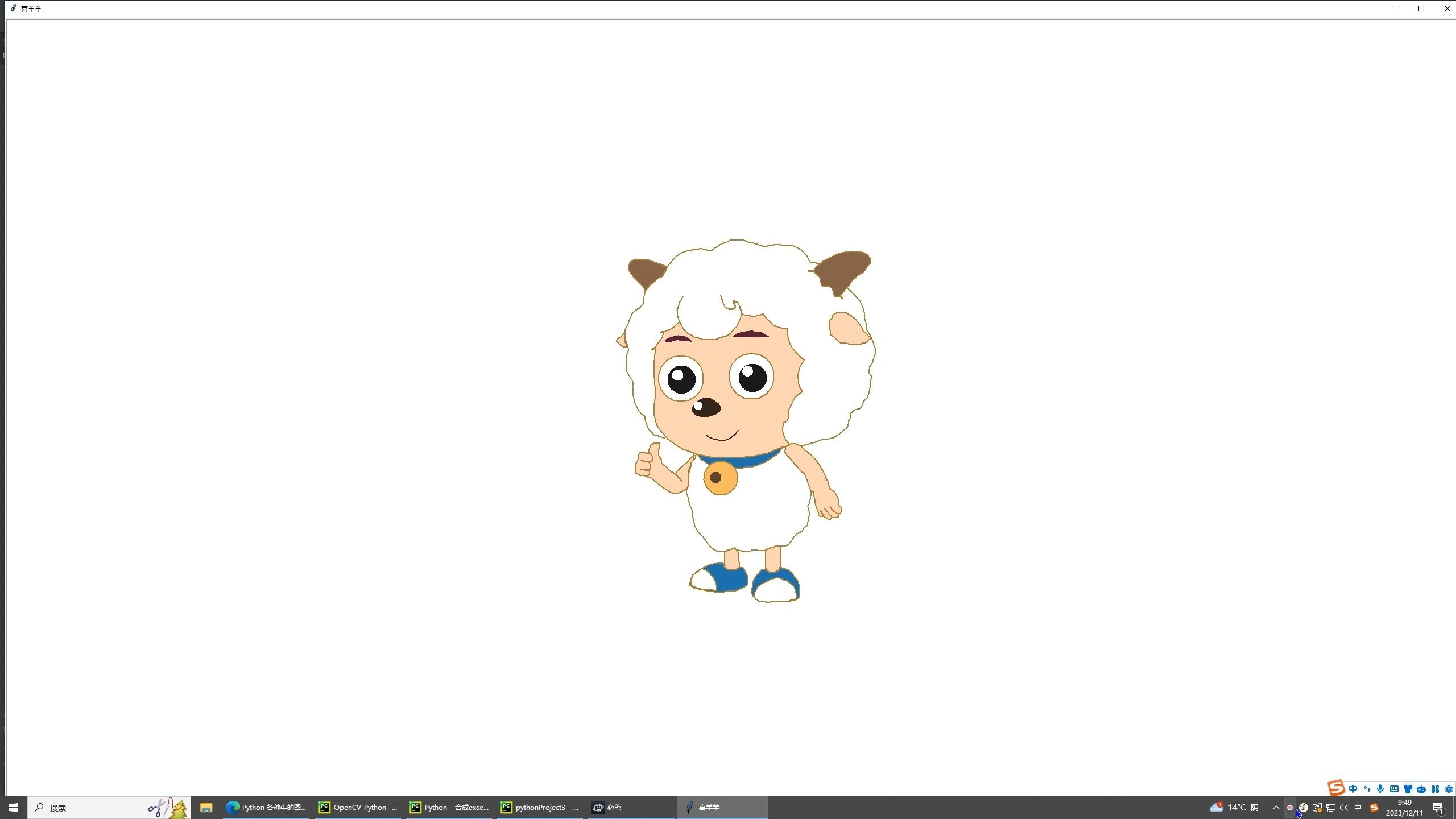The width and height of the screenshot is (1456, 819).
Task: Minimize the 喜羊羊 window
Action: 1395,9
